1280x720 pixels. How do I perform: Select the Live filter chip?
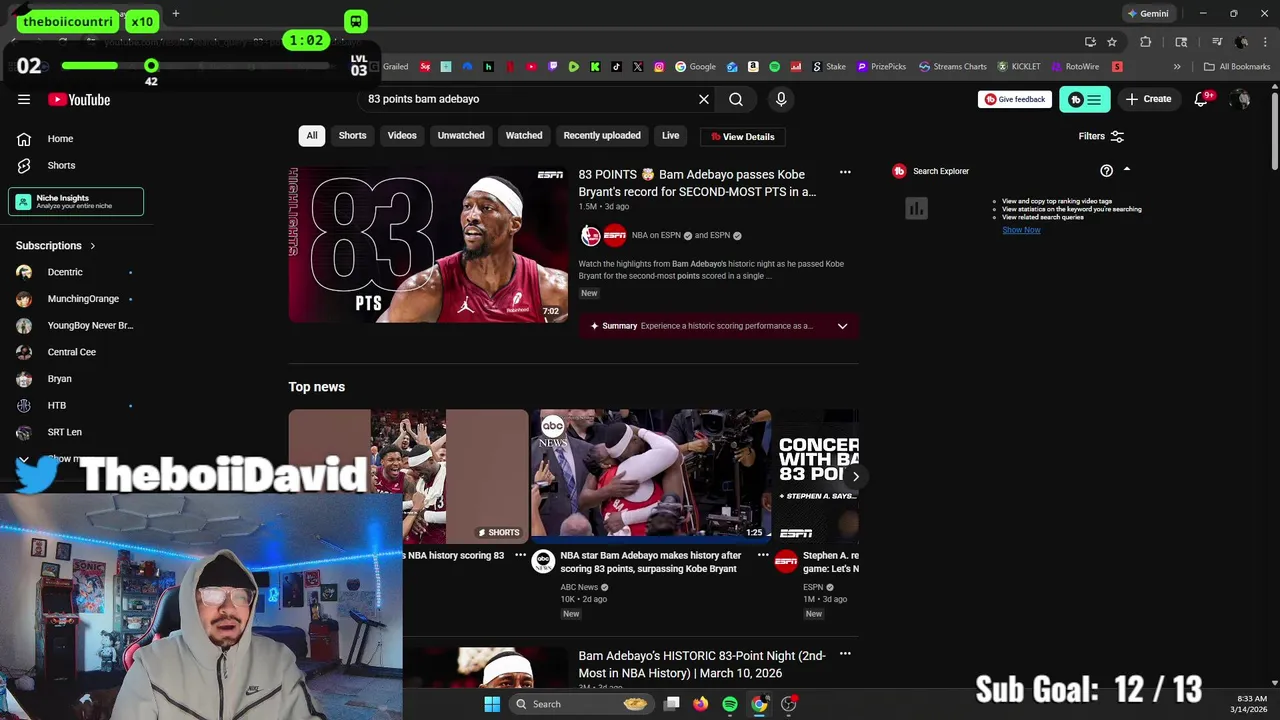click(670, 135)
